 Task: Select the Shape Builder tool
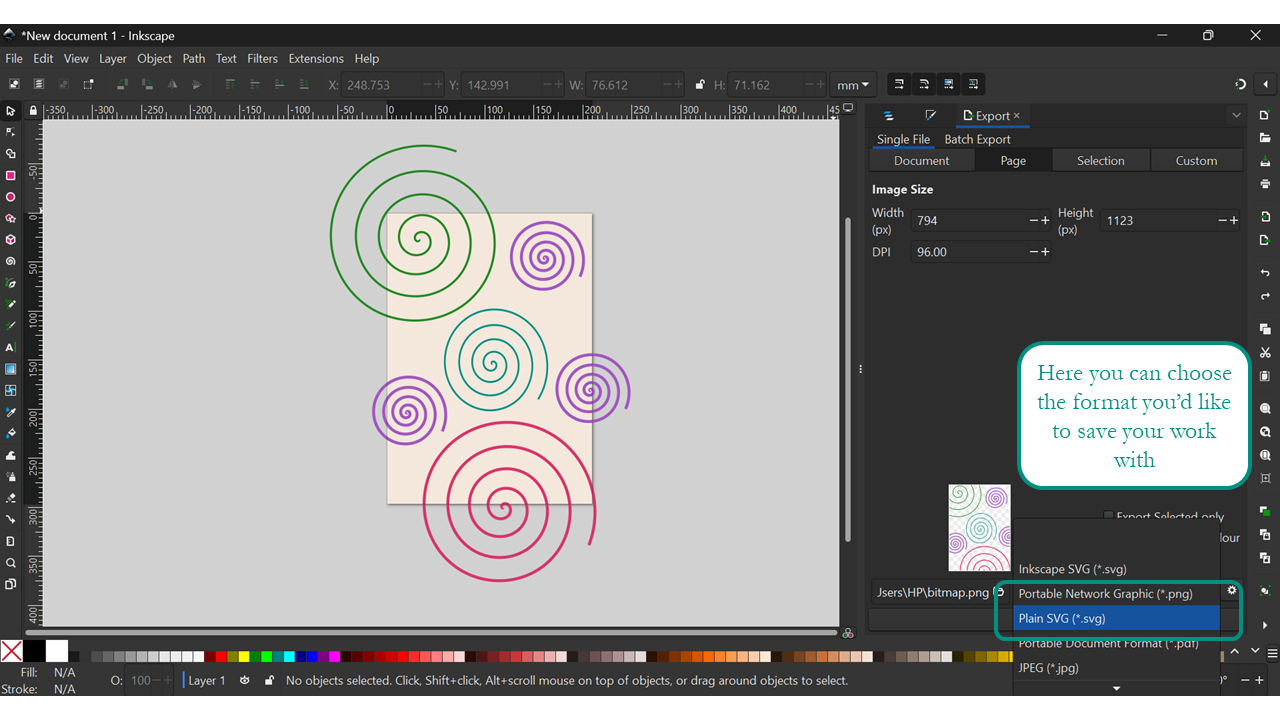pyautogui.click(x=11, y=154)
